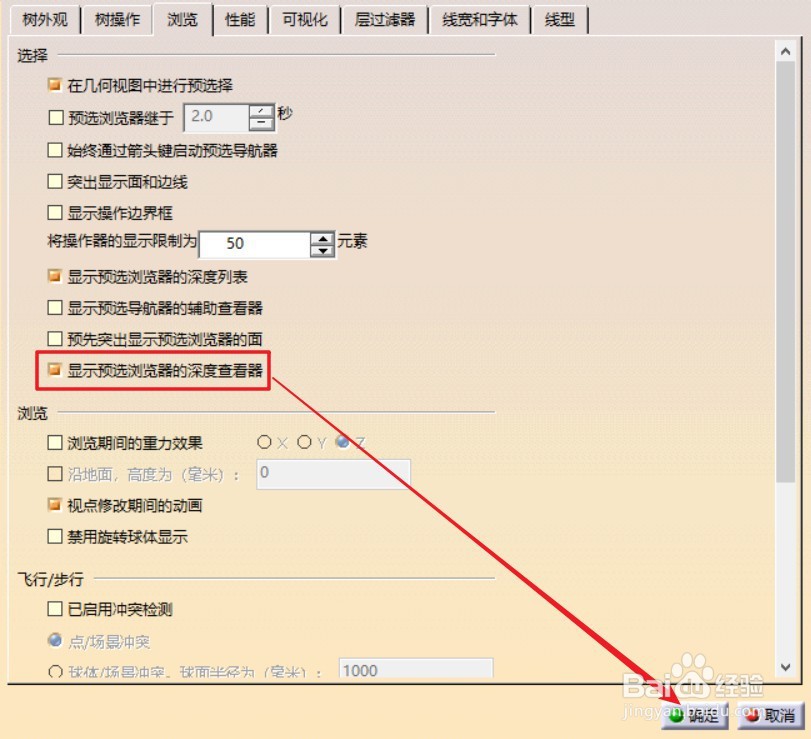Confirm with the 确定 button
Viewport: 811px width, 739px height.
695,716
